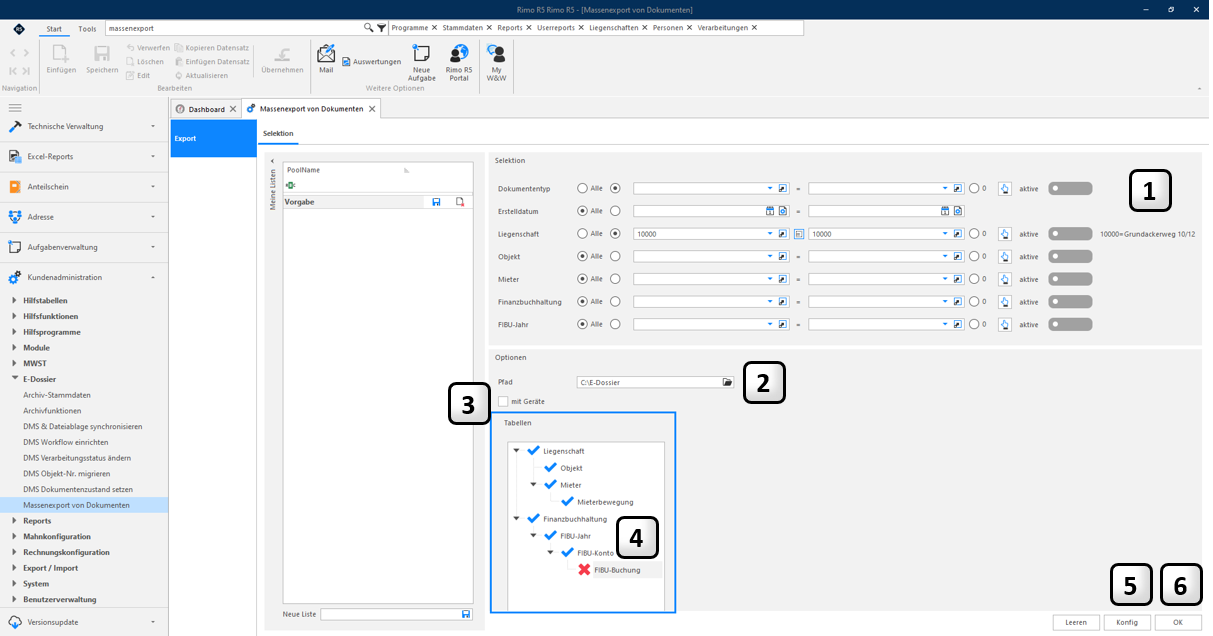
Task: Click the hand icon in the Dokumententyp row
Action: [x=1005, y=188]
